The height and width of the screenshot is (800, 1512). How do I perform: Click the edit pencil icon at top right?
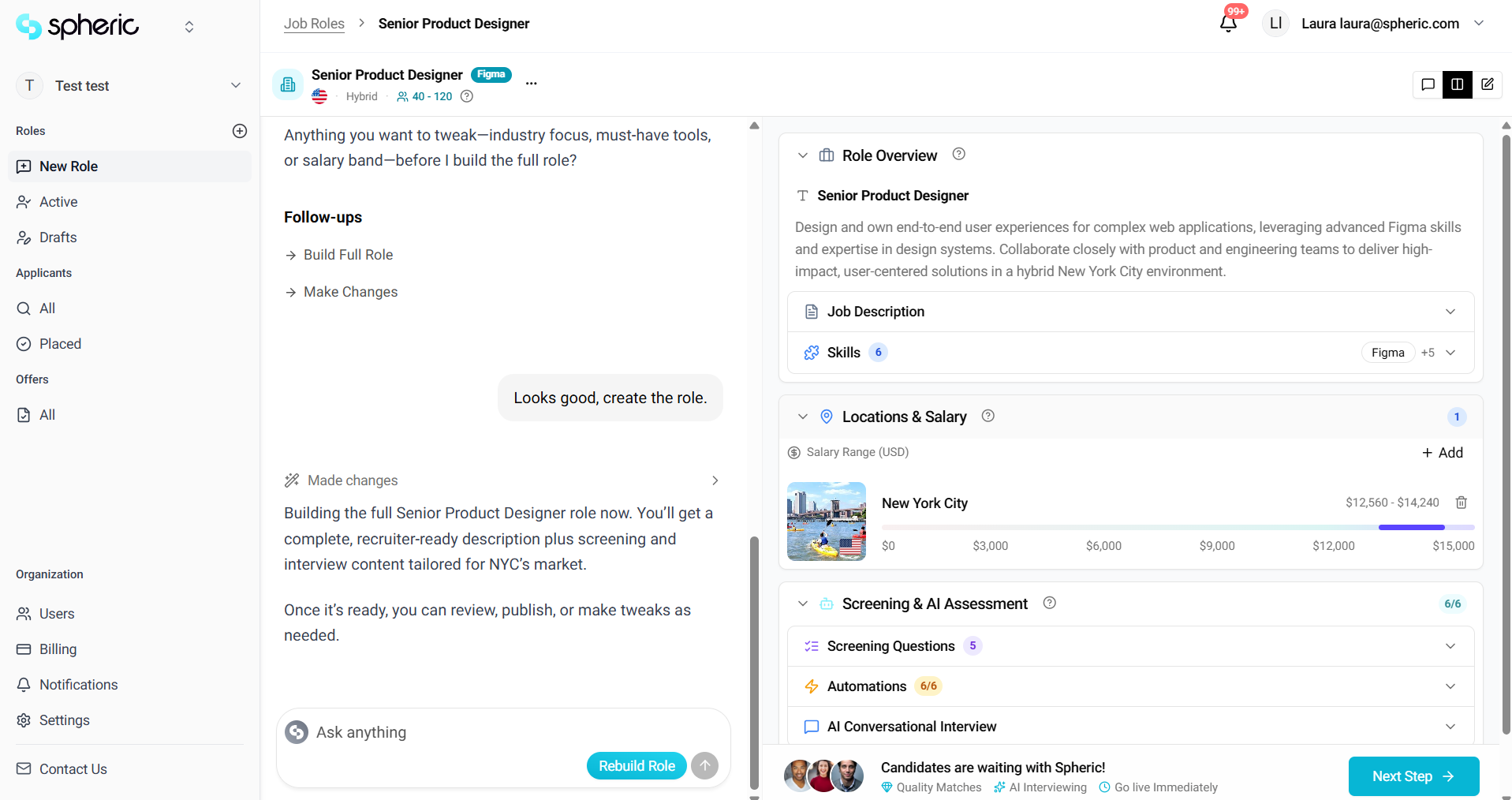click(x=1487, y=84)
